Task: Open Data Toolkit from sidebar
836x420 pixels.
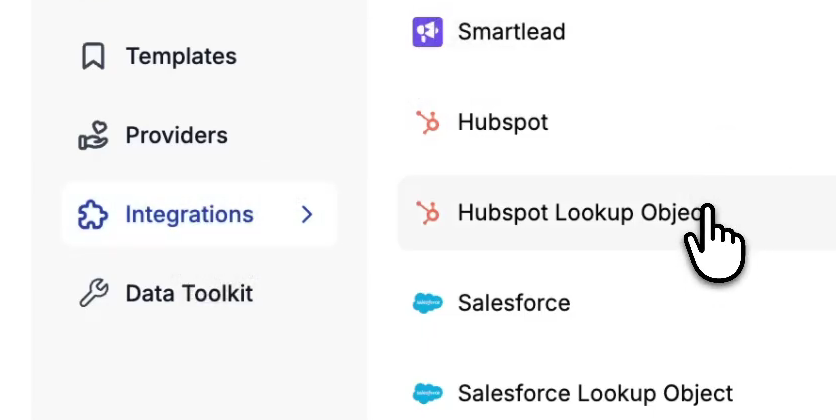Action: point(189,294)
